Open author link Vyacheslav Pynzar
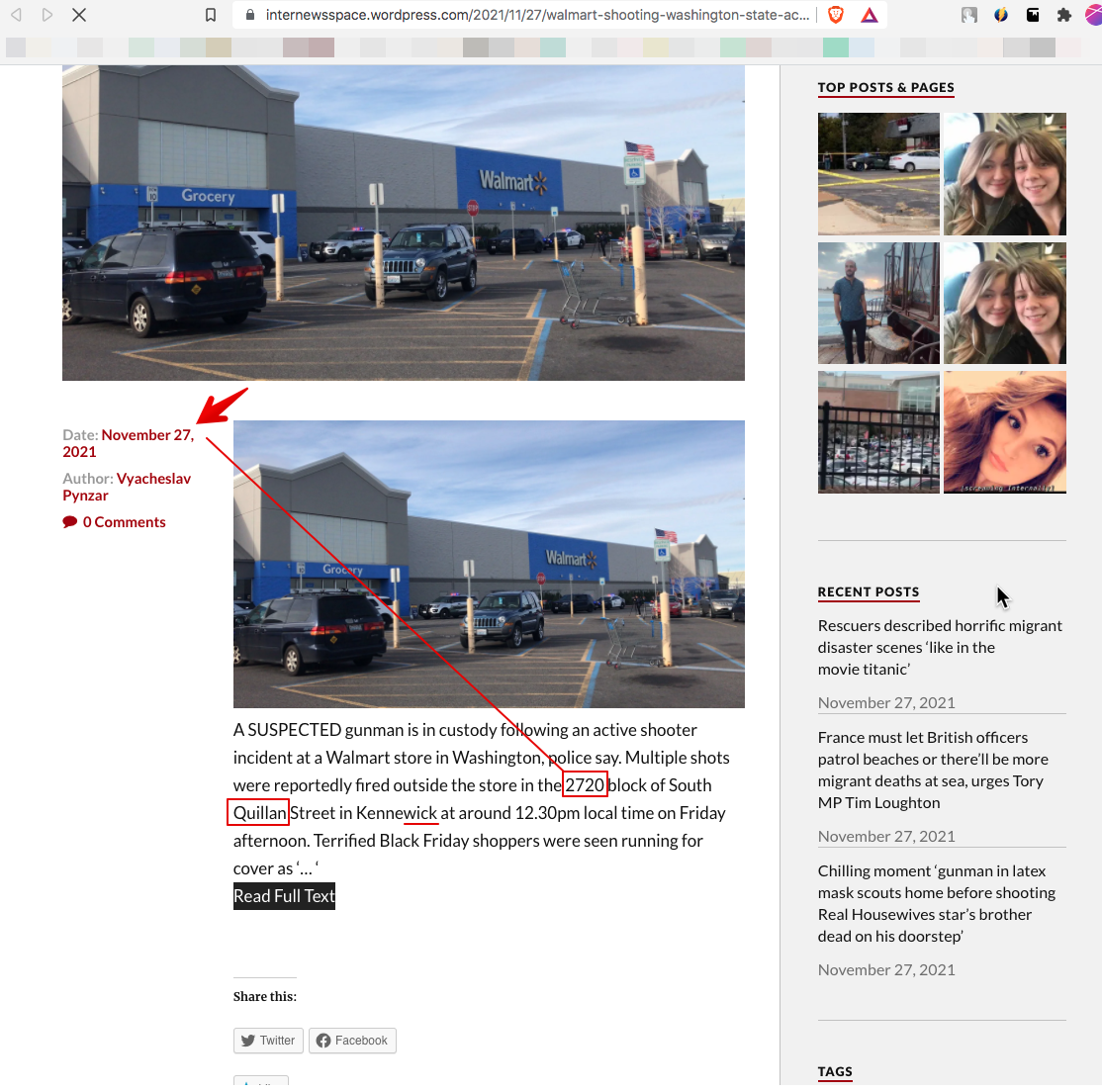 point(127,487)
